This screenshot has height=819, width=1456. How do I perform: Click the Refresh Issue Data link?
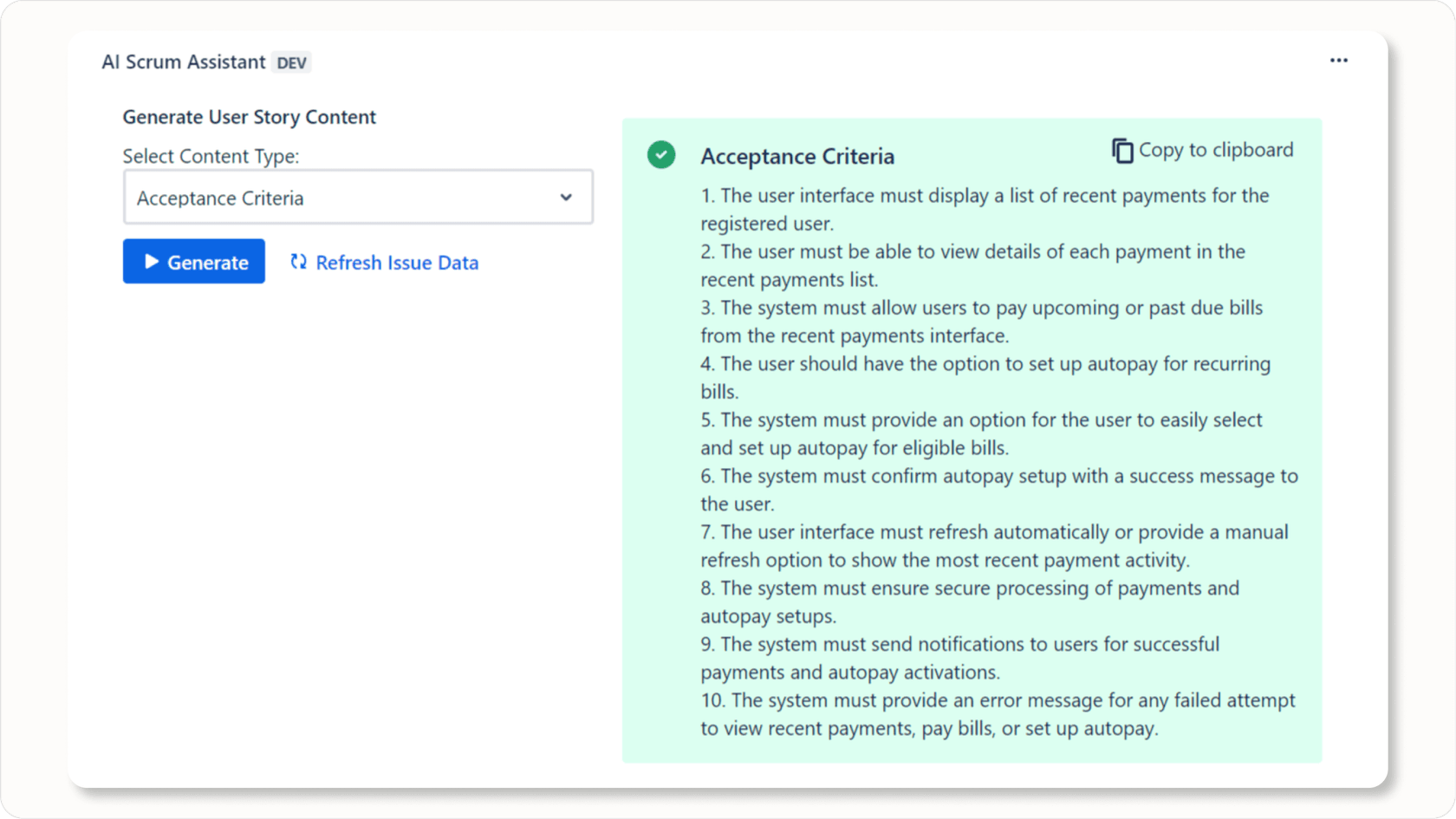point(397,263)
